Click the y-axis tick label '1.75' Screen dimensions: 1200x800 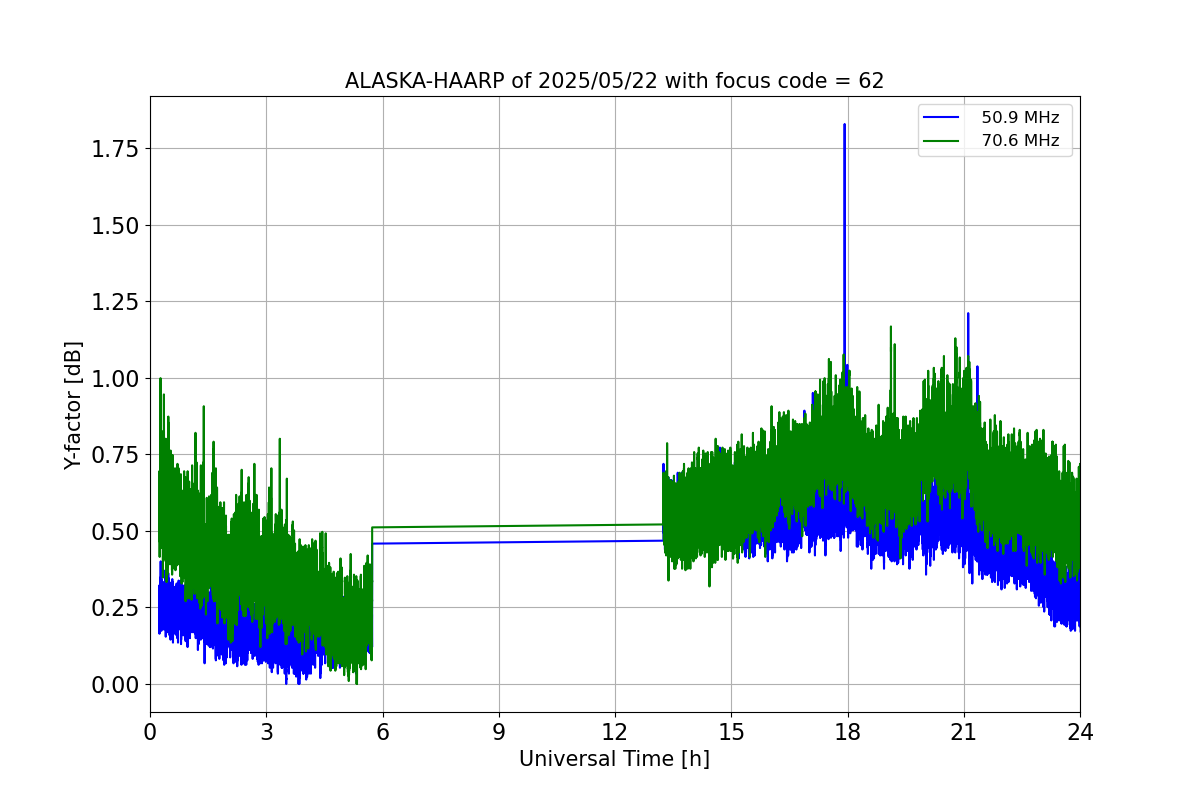tap(117, 149)
